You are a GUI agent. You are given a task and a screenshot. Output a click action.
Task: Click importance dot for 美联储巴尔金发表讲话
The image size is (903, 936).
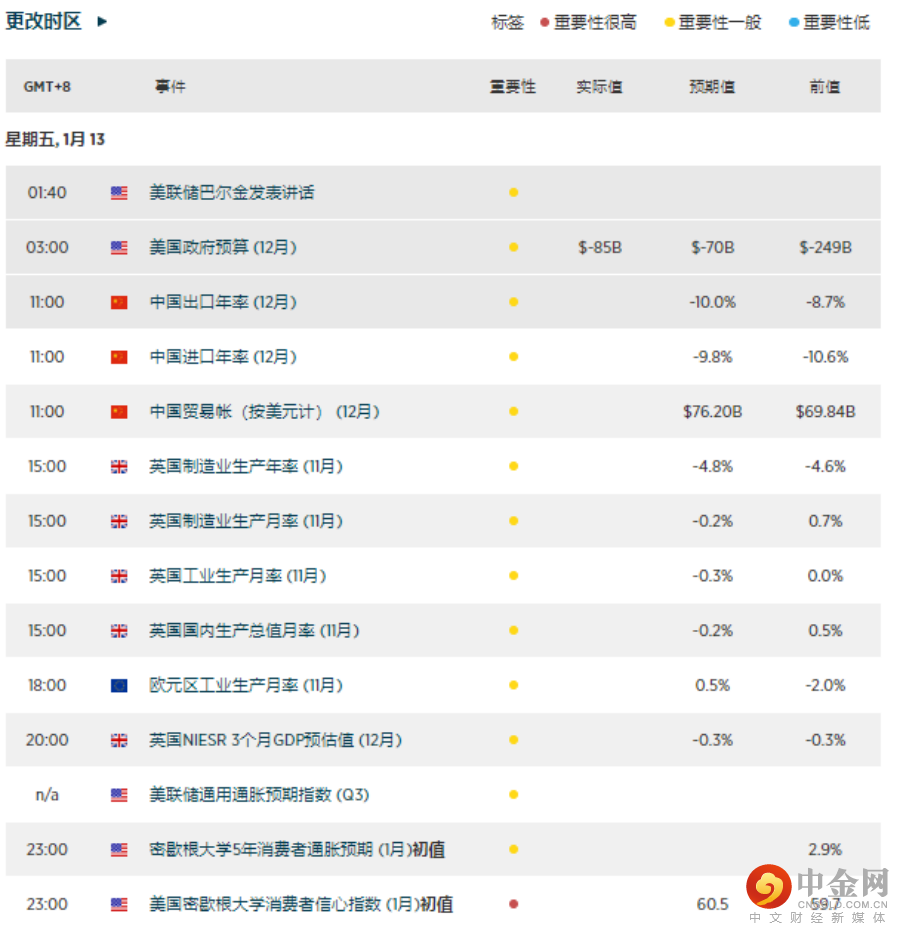513,192
